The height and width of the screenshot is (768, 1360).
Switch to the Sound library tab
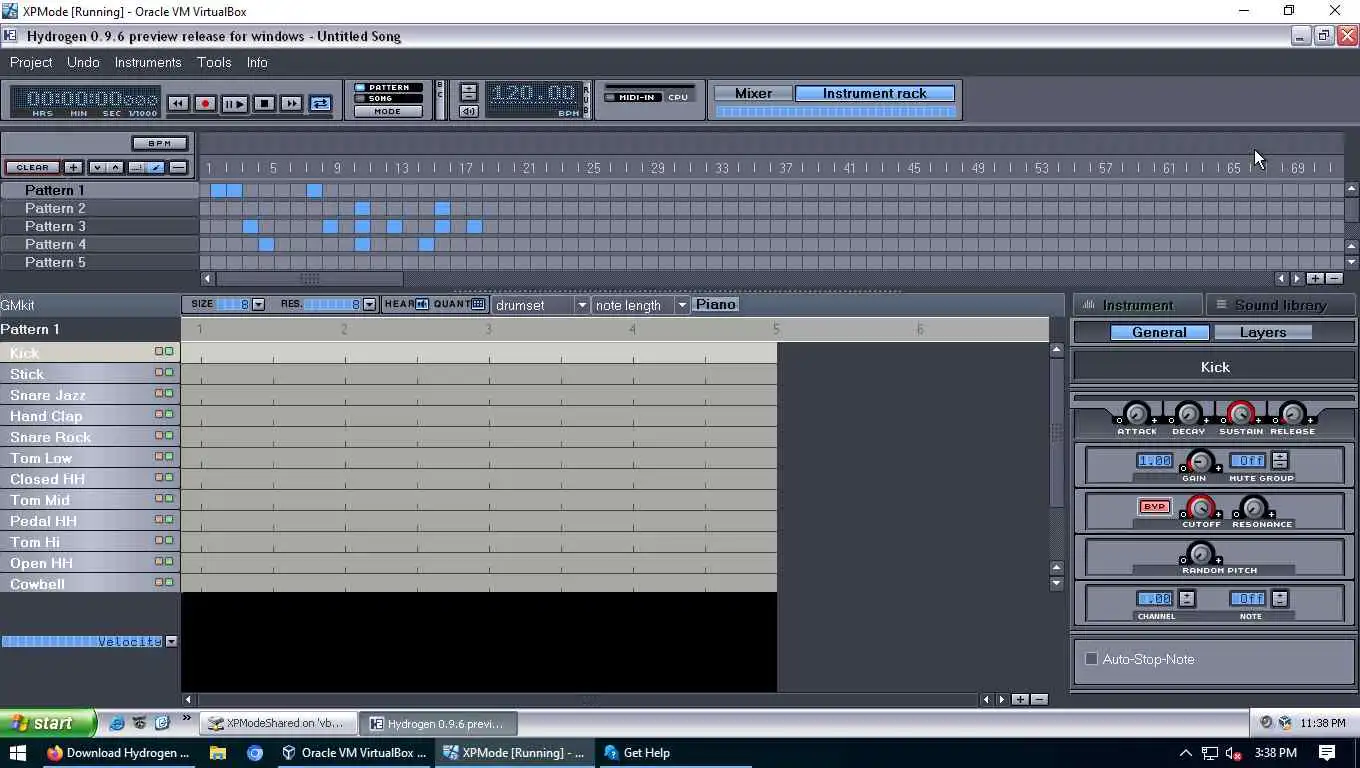[x=1280, y=305]
